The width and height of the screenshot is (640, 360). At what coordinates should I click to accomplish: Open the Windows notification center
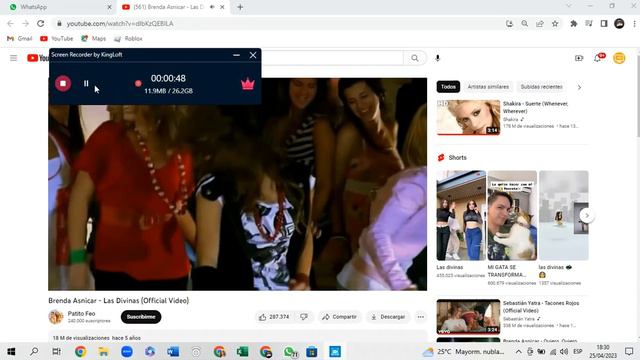629,351
